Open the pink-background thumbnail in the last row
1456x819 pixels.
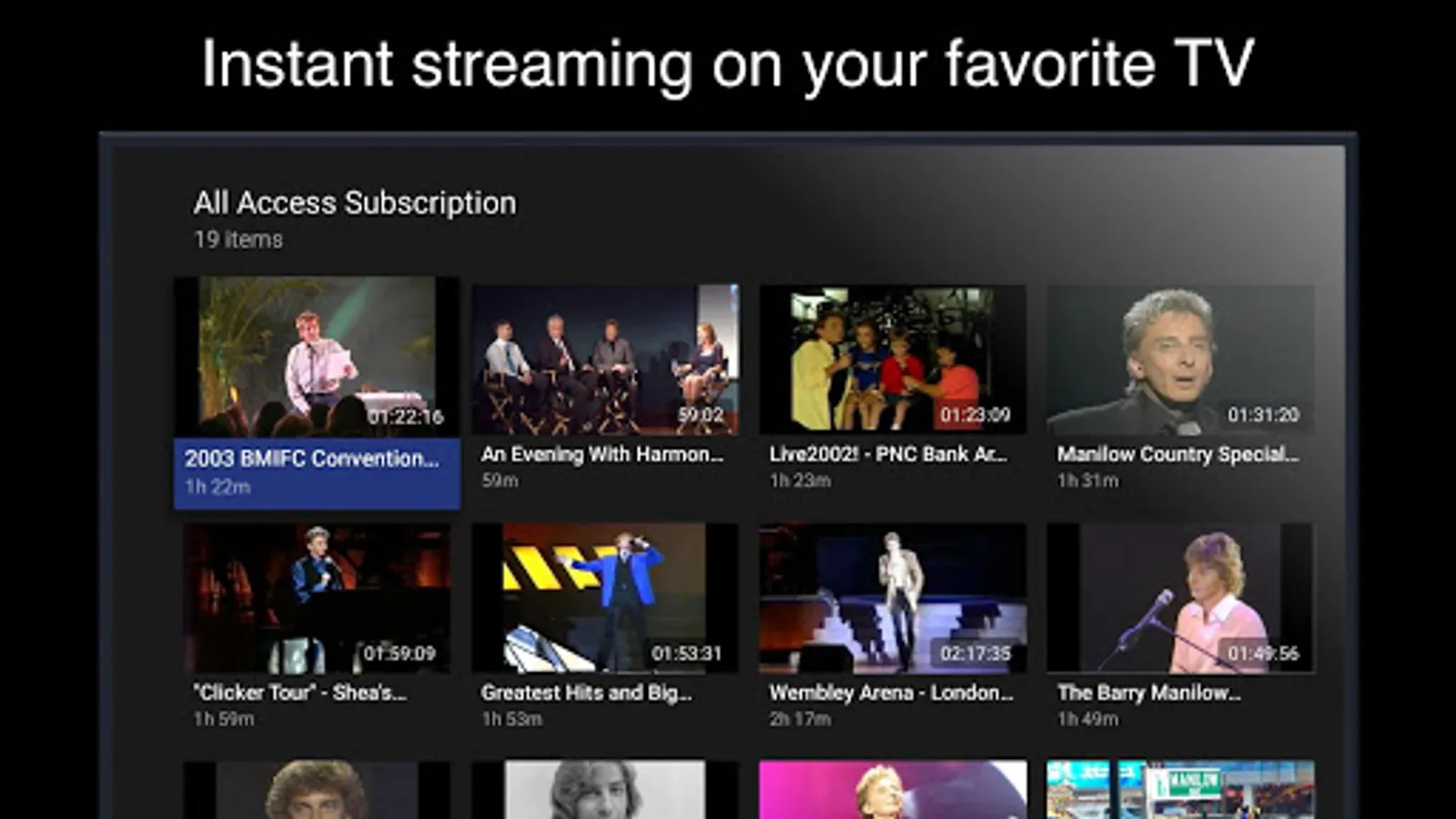[893, 790]
